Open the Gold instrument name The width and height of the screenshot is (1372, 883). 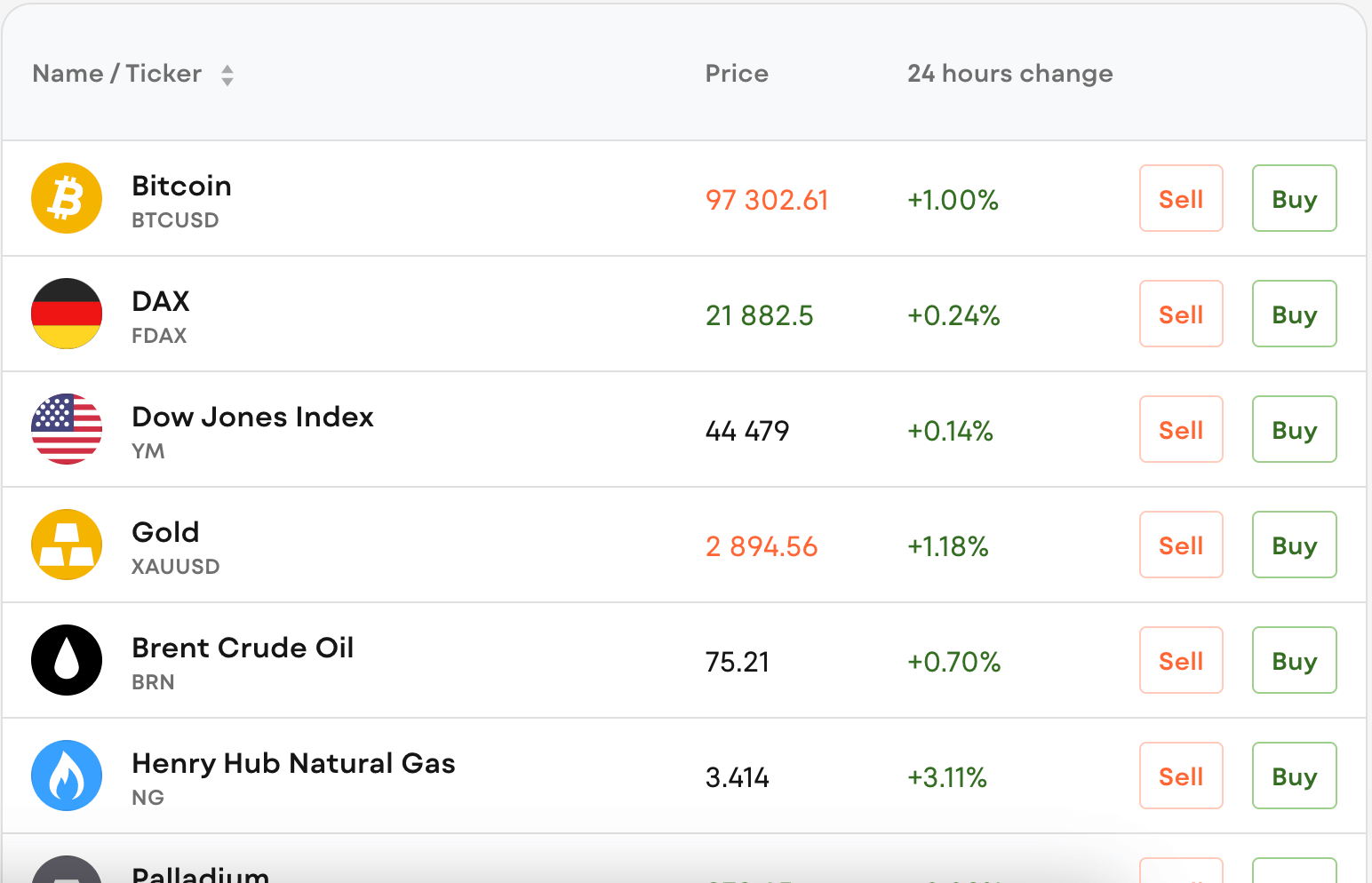point(165,532)
